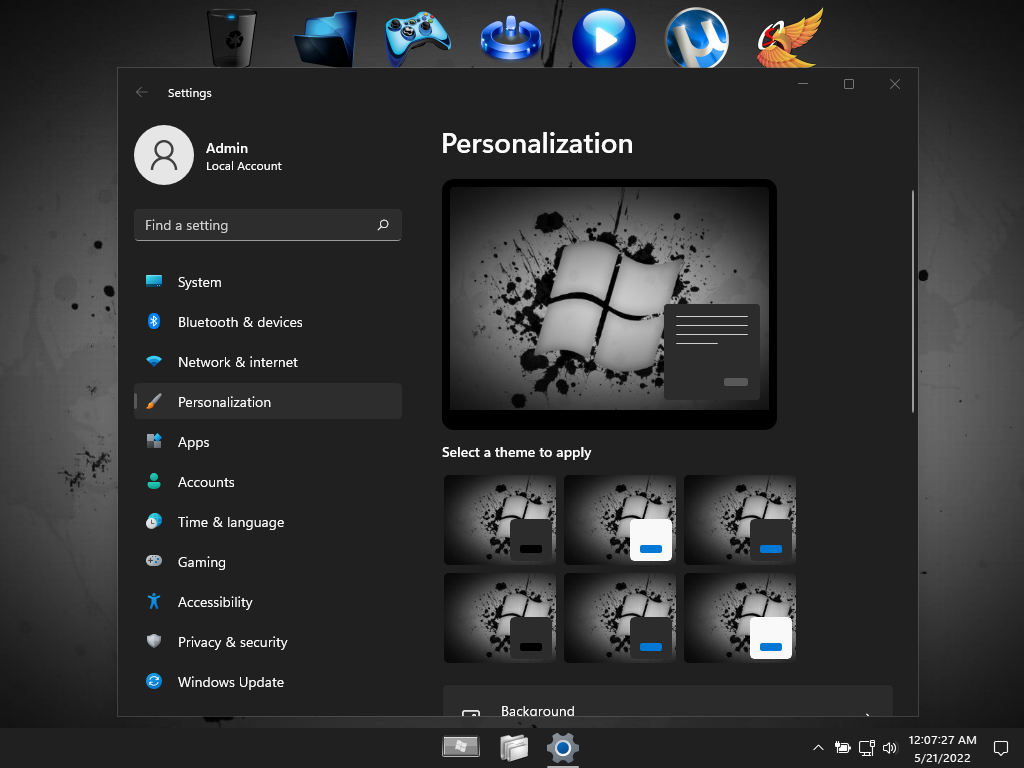Click the Settings window scrollbar
This screenshot has height=768, width=1024.
(912, 301)
